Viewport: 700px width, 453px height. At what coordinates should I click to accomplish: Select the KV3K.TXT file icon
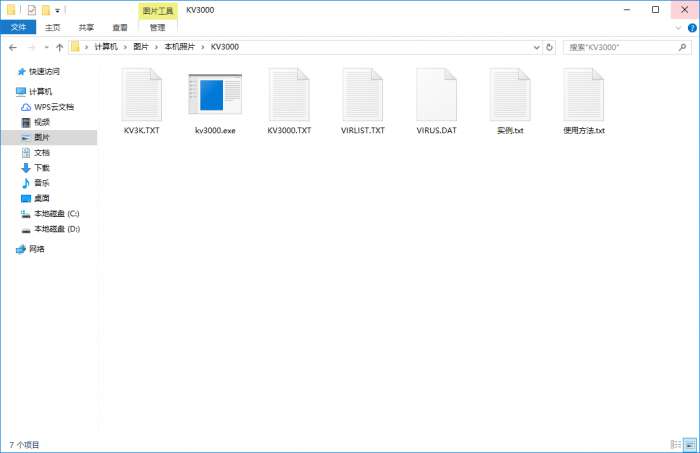coord(142,95)
